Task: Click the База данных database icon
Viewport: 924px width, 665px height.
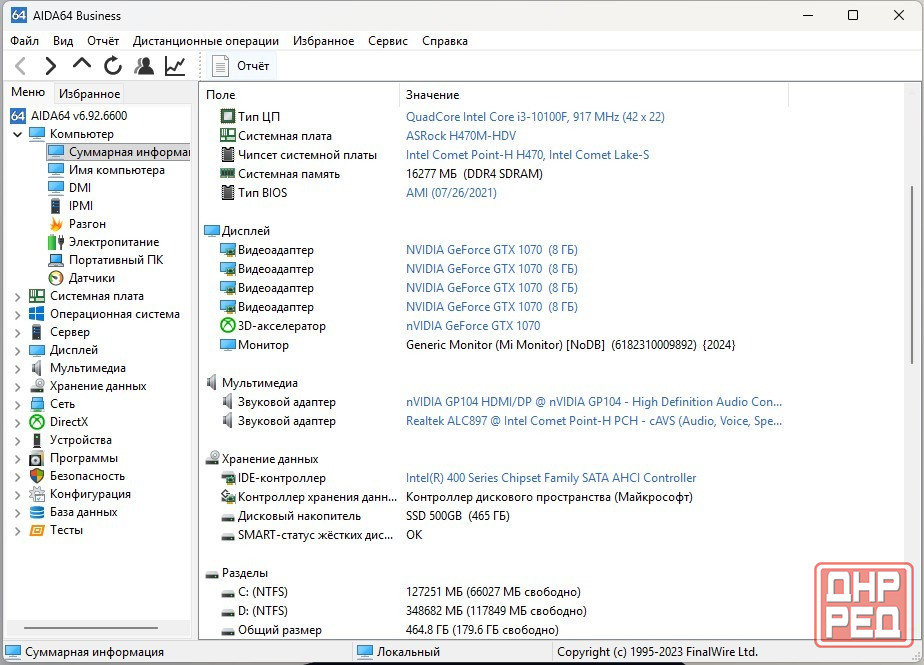Action: click(x=37, y=512)
